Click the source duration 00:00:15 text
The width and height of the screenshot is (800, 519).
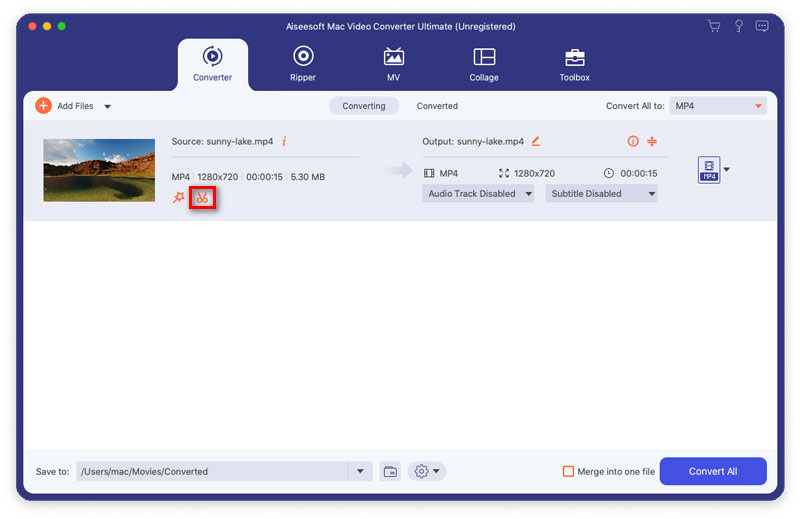point(264,177)
